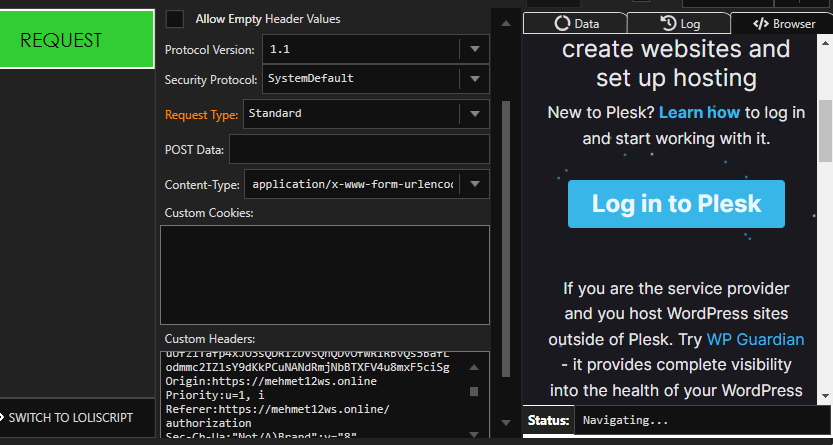
Task: Click the Priority:u=1, i header line
Action: coord(215,395)
